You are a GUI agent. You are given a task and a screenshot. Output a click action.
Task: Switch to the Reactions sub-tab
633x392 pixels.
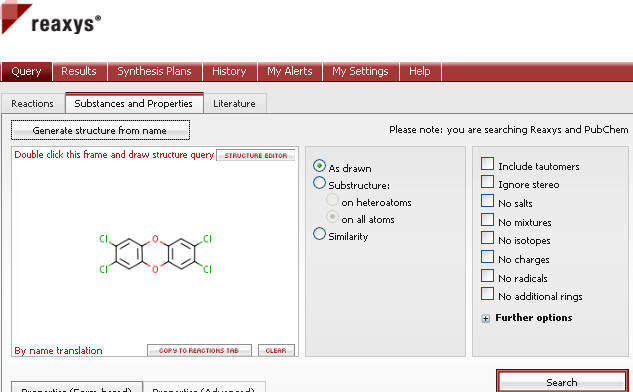(32, 104)
